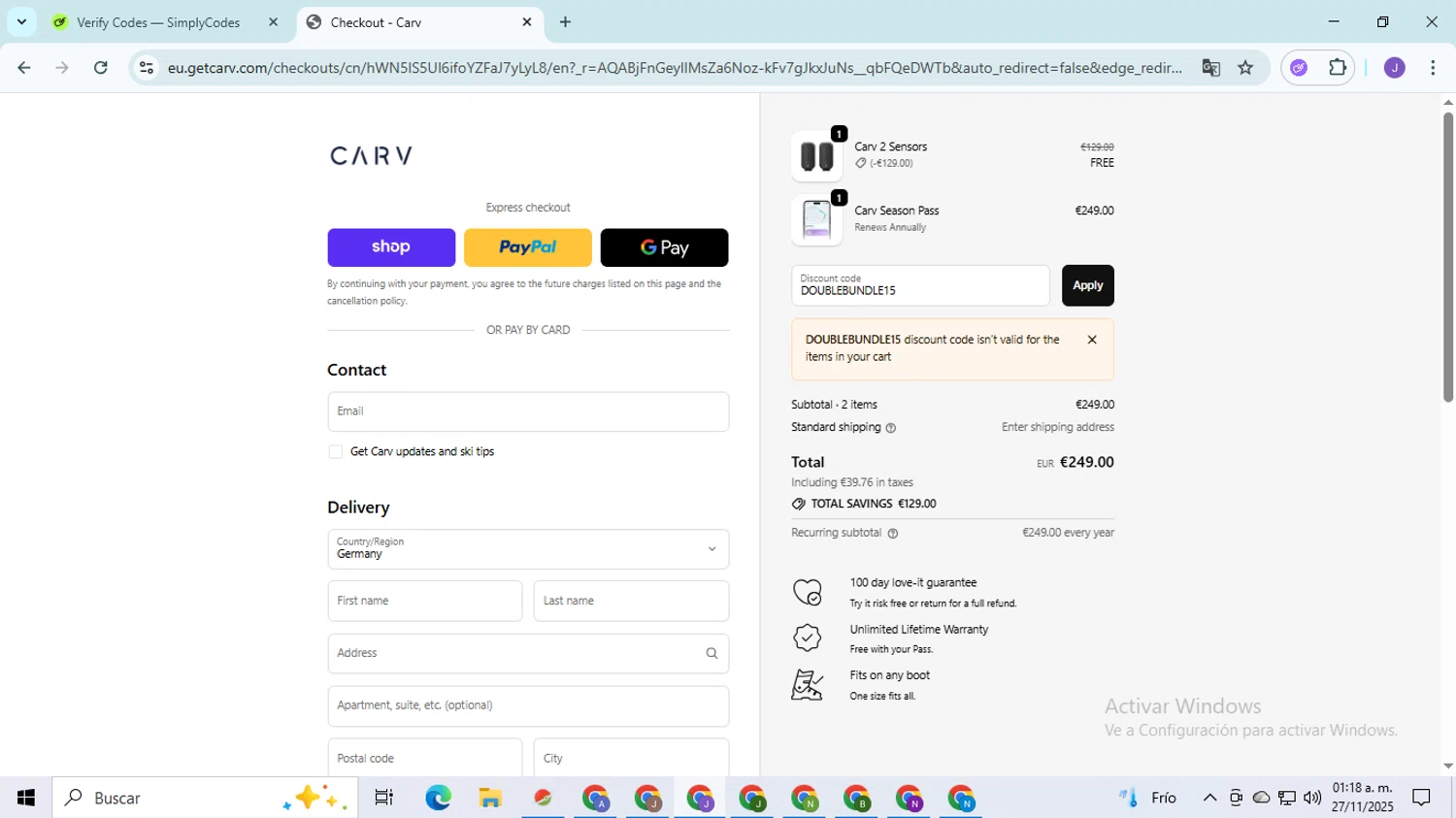Viewport: 1456px width, 818px height.
Task: Open Chrome three-dot menu
Action: click(1433, 68)
